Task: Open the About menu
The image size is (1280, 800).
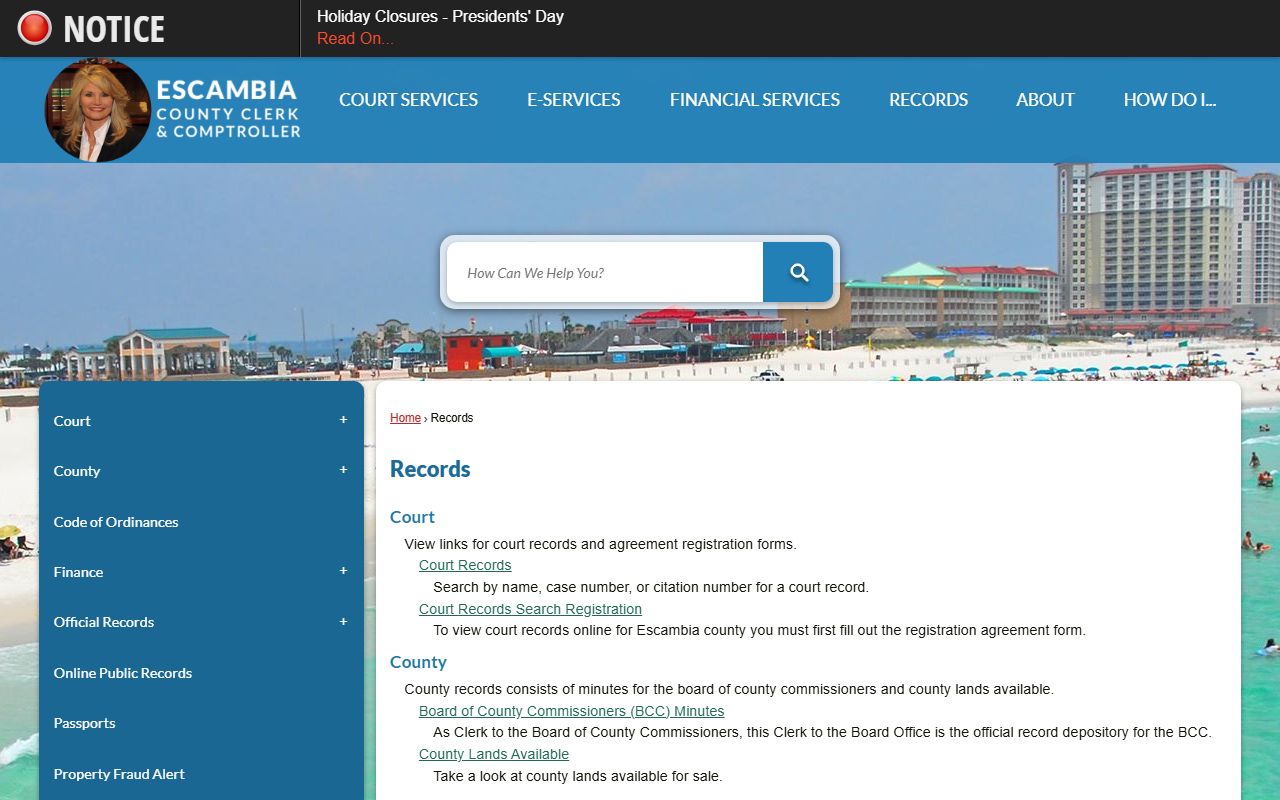Action: click(1045, 100)
